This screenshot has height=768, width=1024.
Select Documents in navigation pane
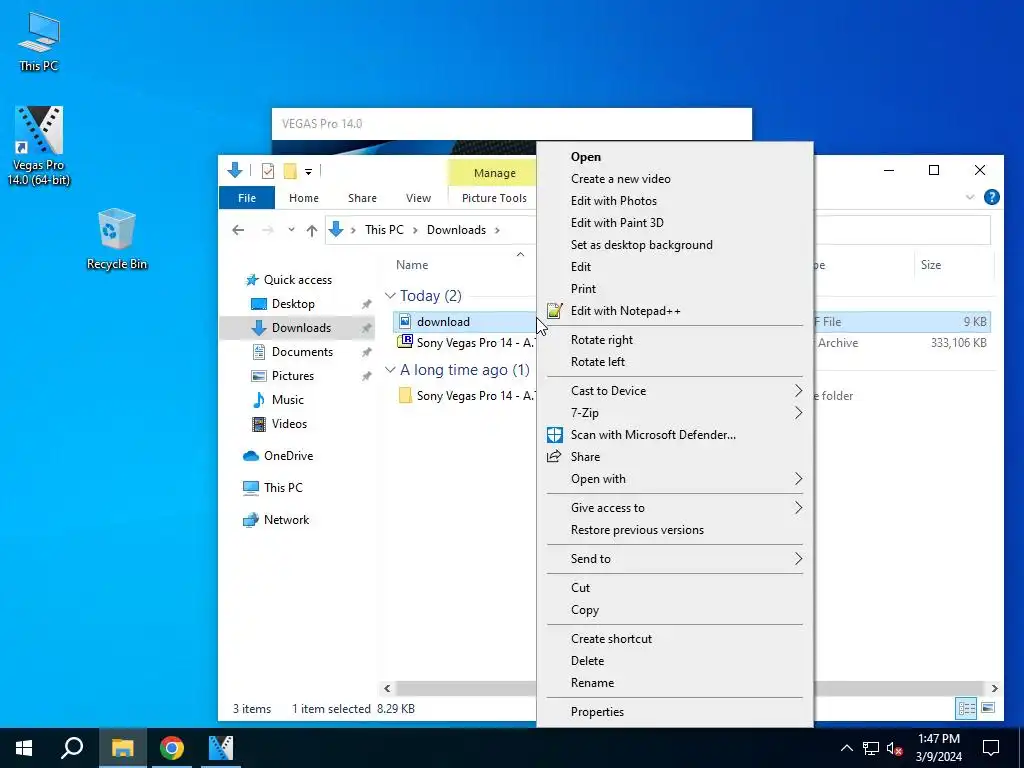[302, 352]
